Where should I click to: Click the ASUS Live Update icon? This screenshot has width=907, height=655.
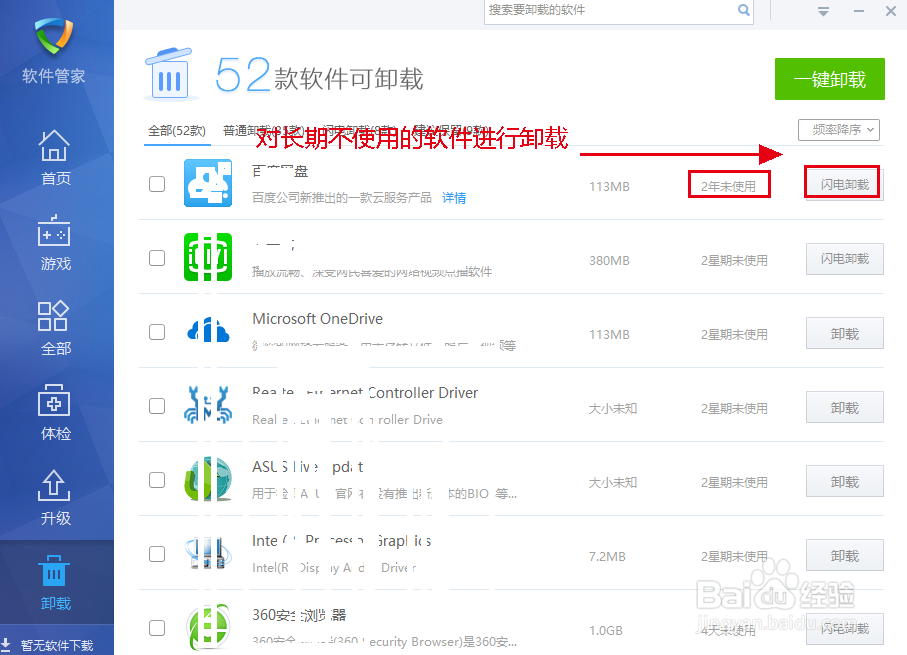point(208,479)
